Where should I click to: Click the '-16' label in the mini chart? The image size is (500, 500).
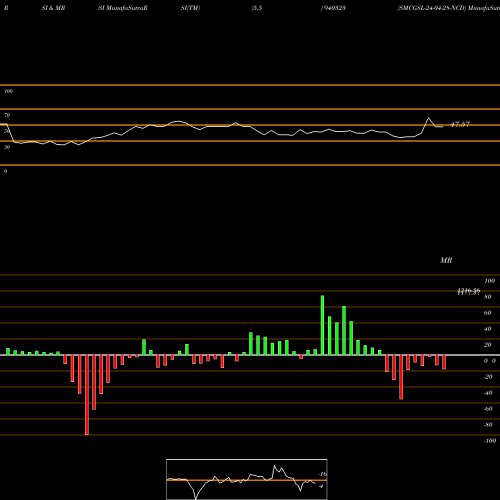coord(323,474)
